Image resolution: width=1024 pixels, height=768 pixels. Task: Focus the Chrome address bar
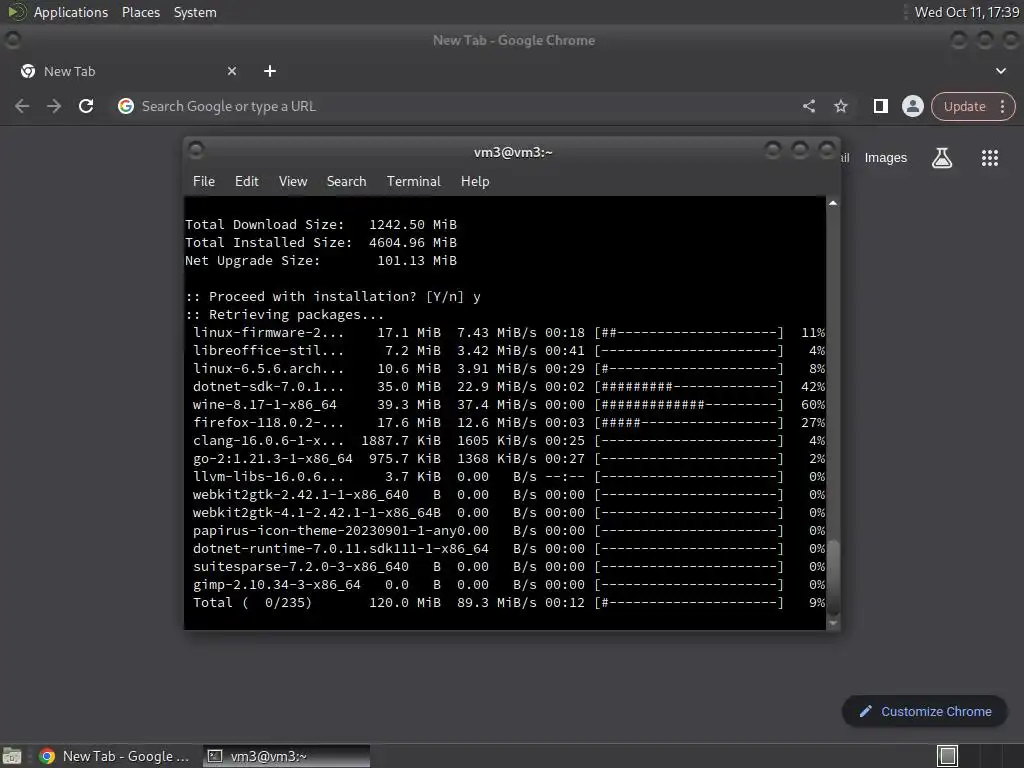point(457,106)
